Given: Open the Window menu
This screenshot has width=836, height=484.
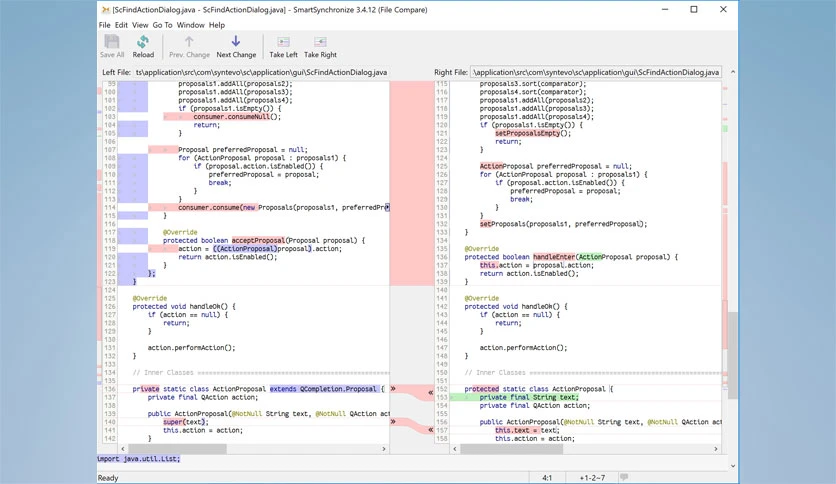Looking at the screenshot, I should (190, 25).
